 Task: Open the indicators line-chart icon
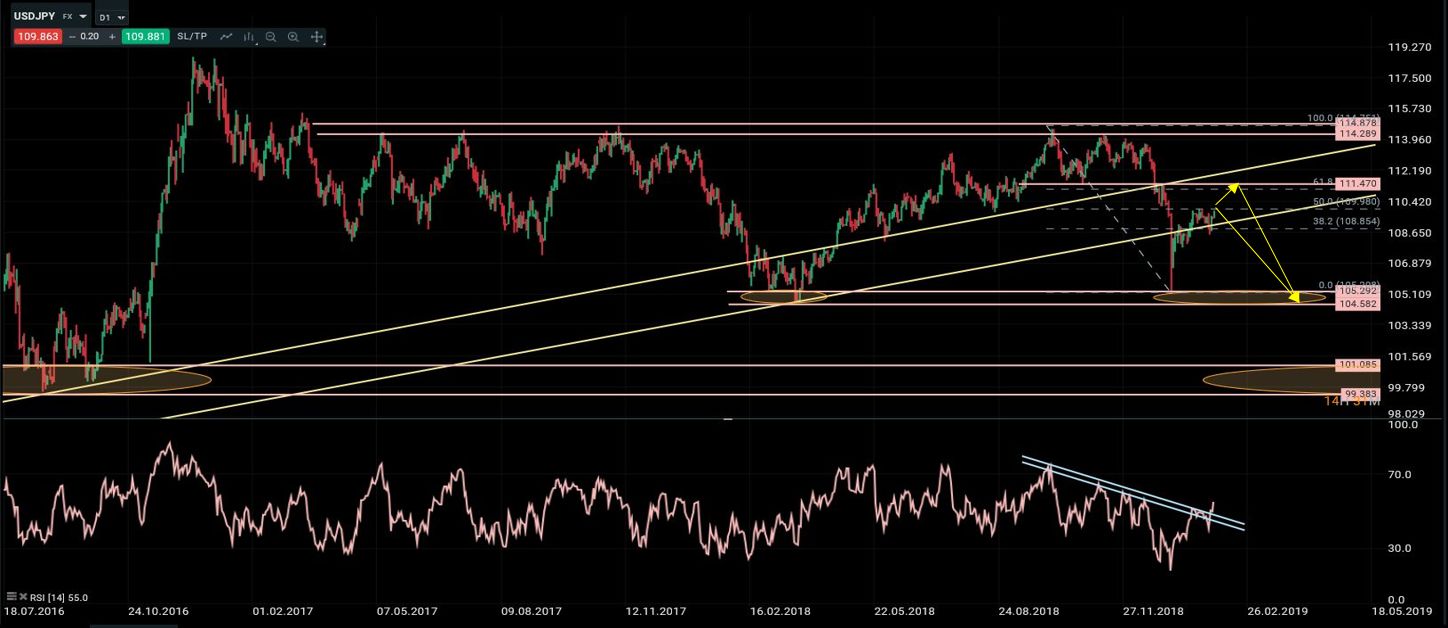click(x=226, y=37)
